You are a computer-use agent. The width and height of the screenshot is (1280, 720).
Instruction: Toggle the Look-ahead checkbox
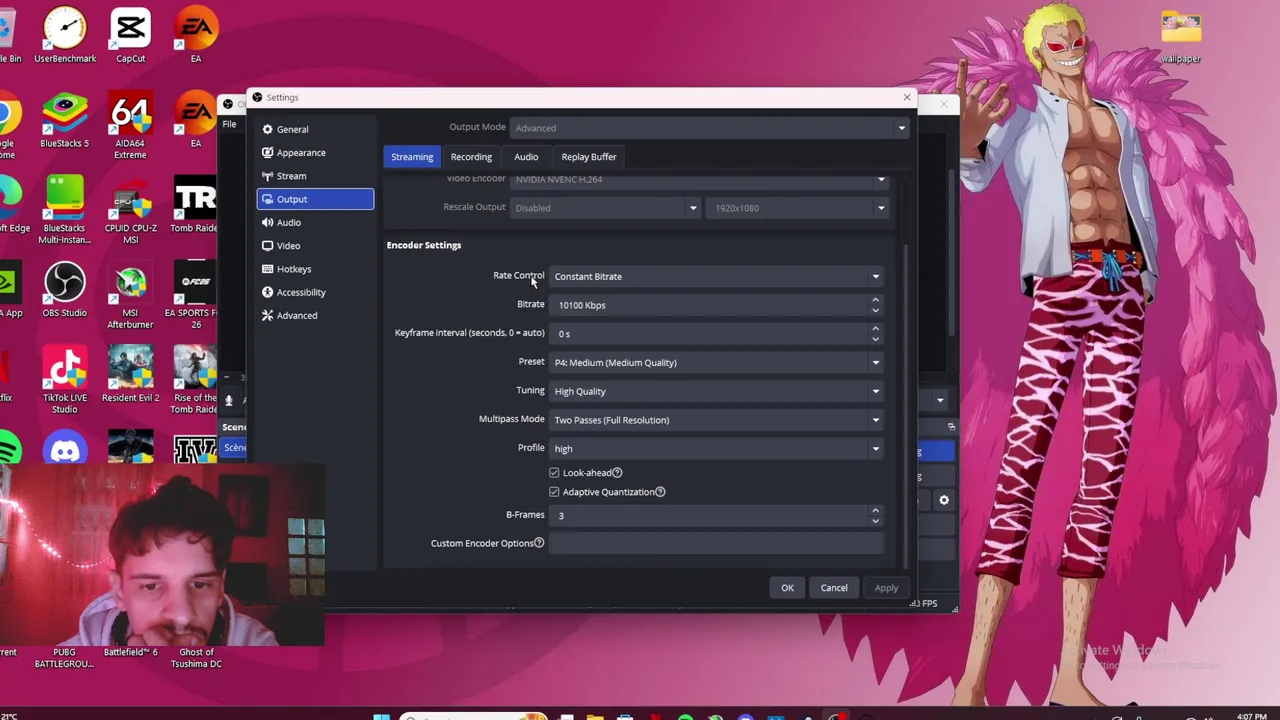554,473
